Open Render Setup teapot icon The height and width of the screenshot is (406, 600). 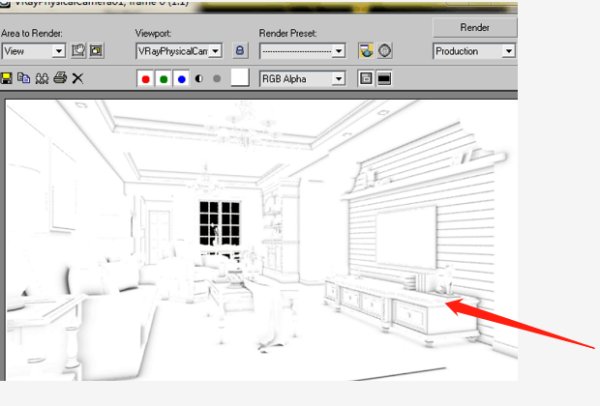coord(366,51)
